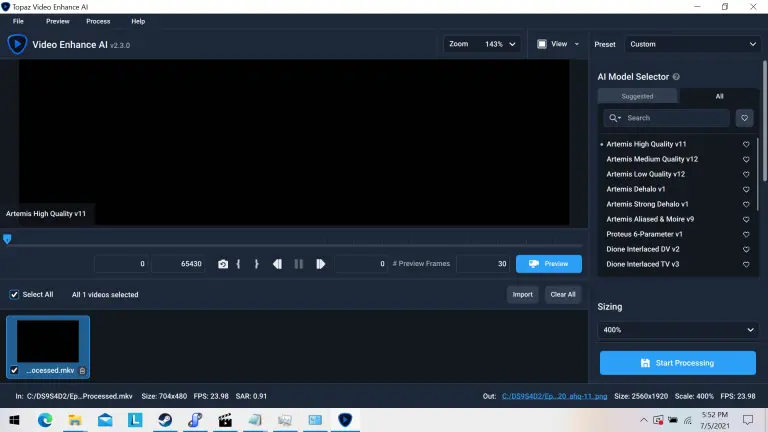Step back one frame
Screen dimensions: 768x432
(277, 264)
